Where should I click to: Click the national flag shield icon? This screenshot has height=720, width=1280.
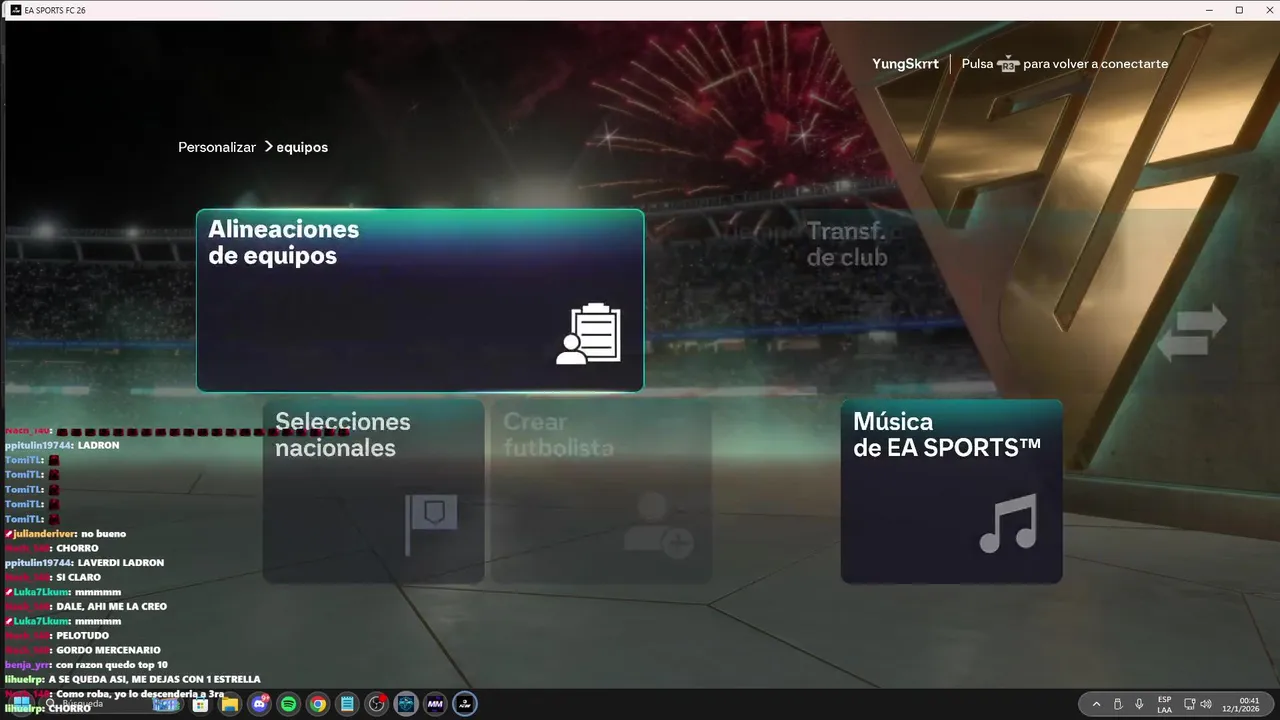pos(431,524)
